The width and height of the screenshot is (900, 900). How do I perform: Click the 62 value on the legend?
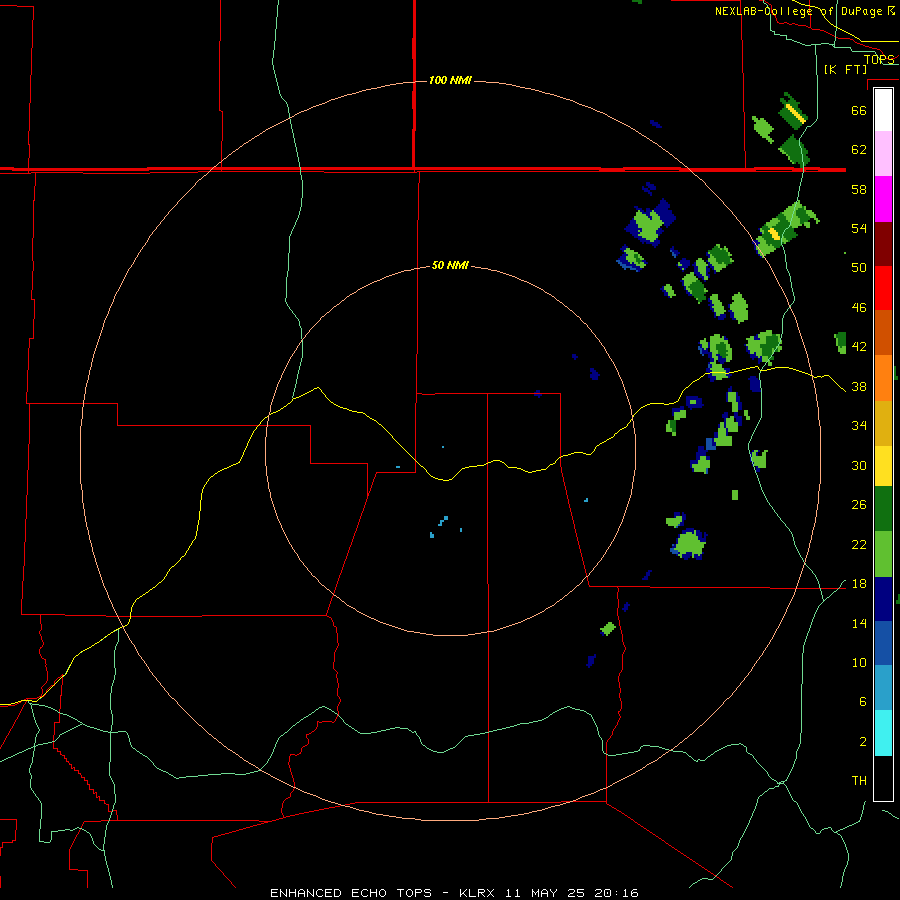[x=859, y=150]
